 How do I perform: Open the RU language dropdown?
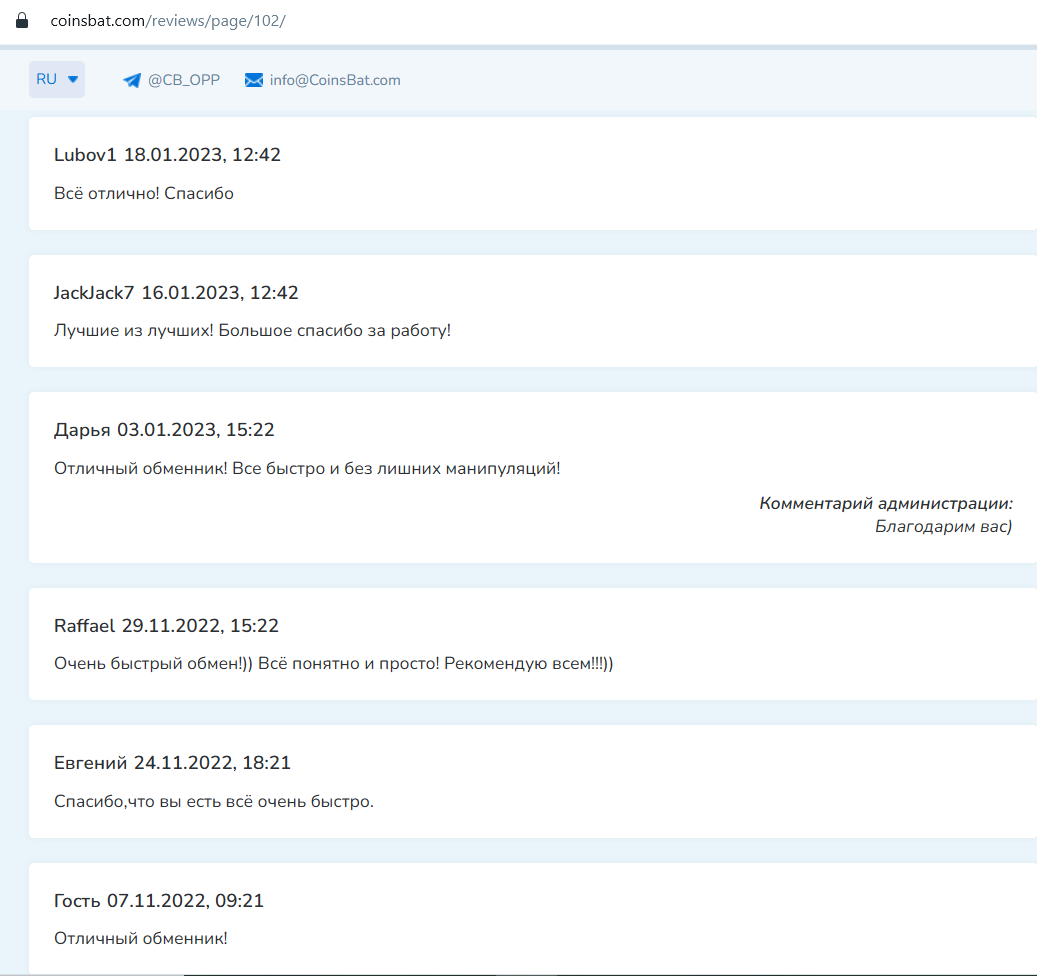pos(57,80)
